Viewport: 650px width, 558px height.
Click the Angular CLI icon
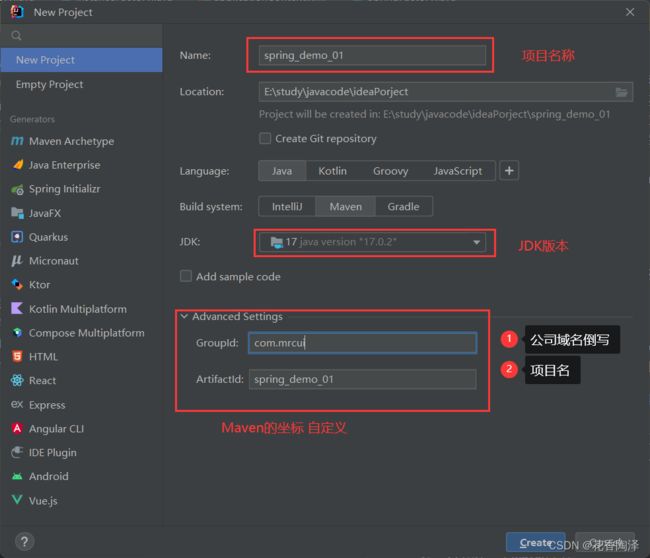pos(17,428)
